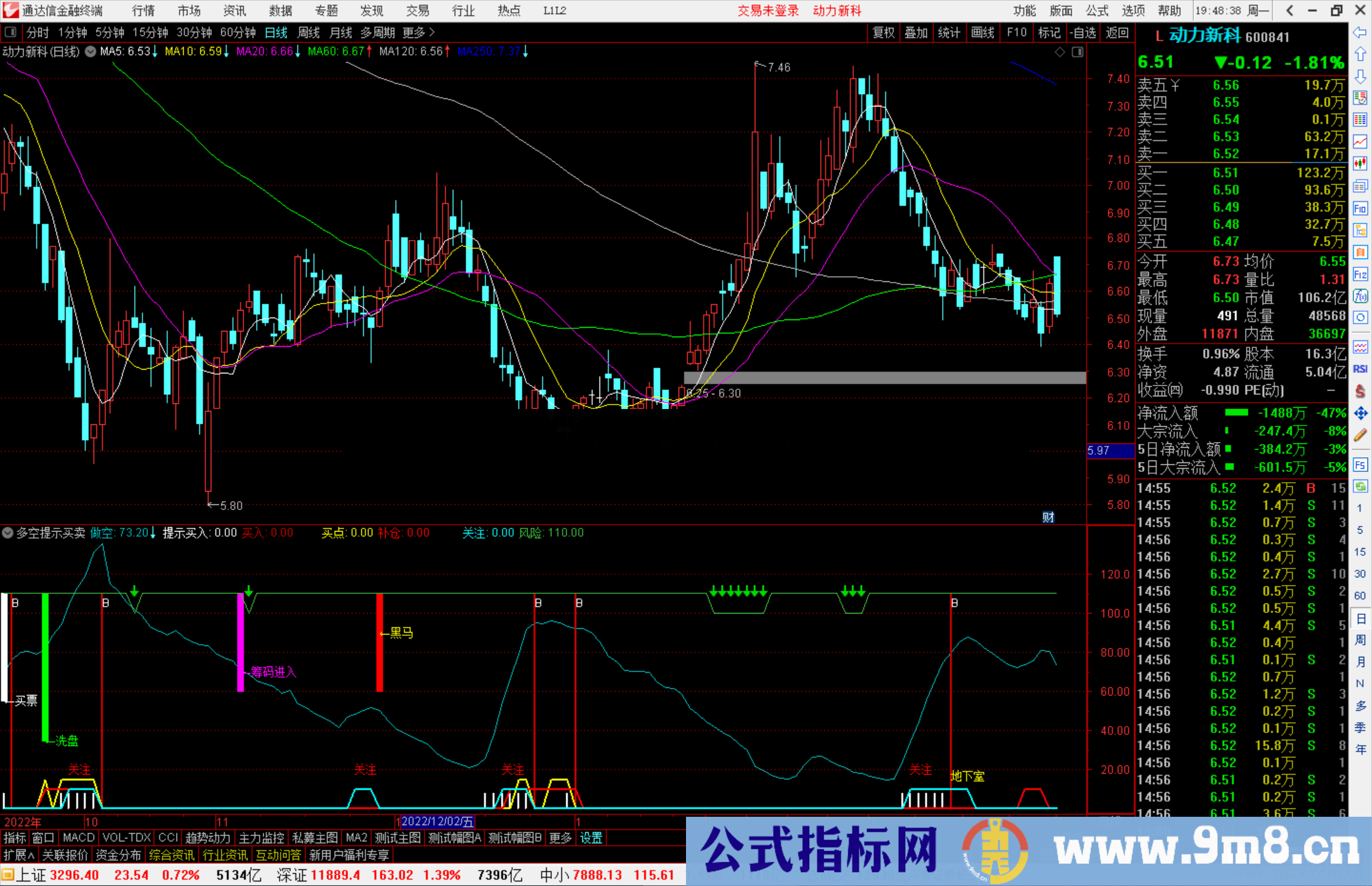Toggle the diamond marker icon above chart
1372x886 pixels.
(1059, 52)
